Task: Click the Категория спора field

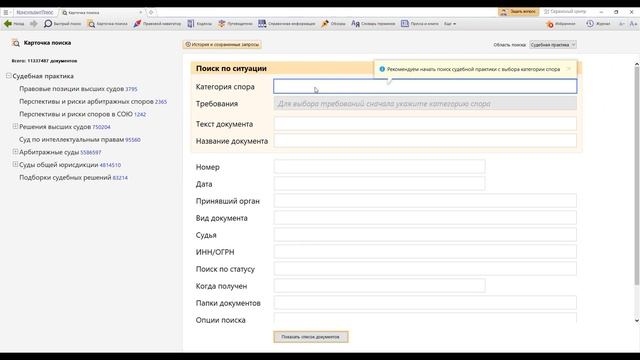Action: [425, 86]
